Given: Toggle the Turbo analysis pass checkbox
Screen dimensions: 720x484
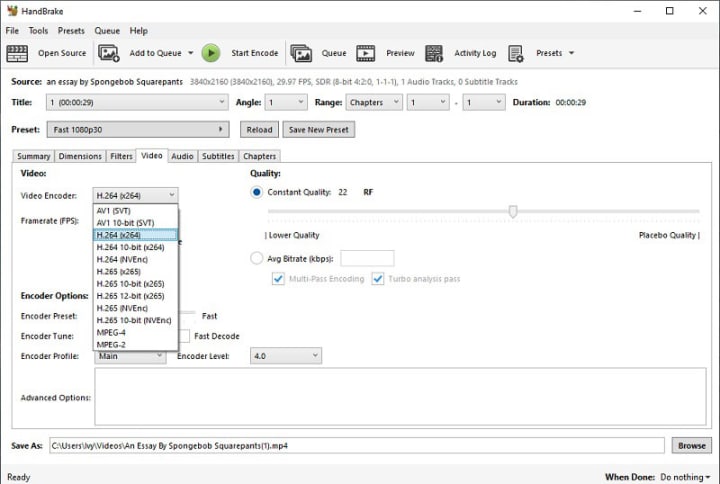Looking at the screenshot, I should point(377,279).
